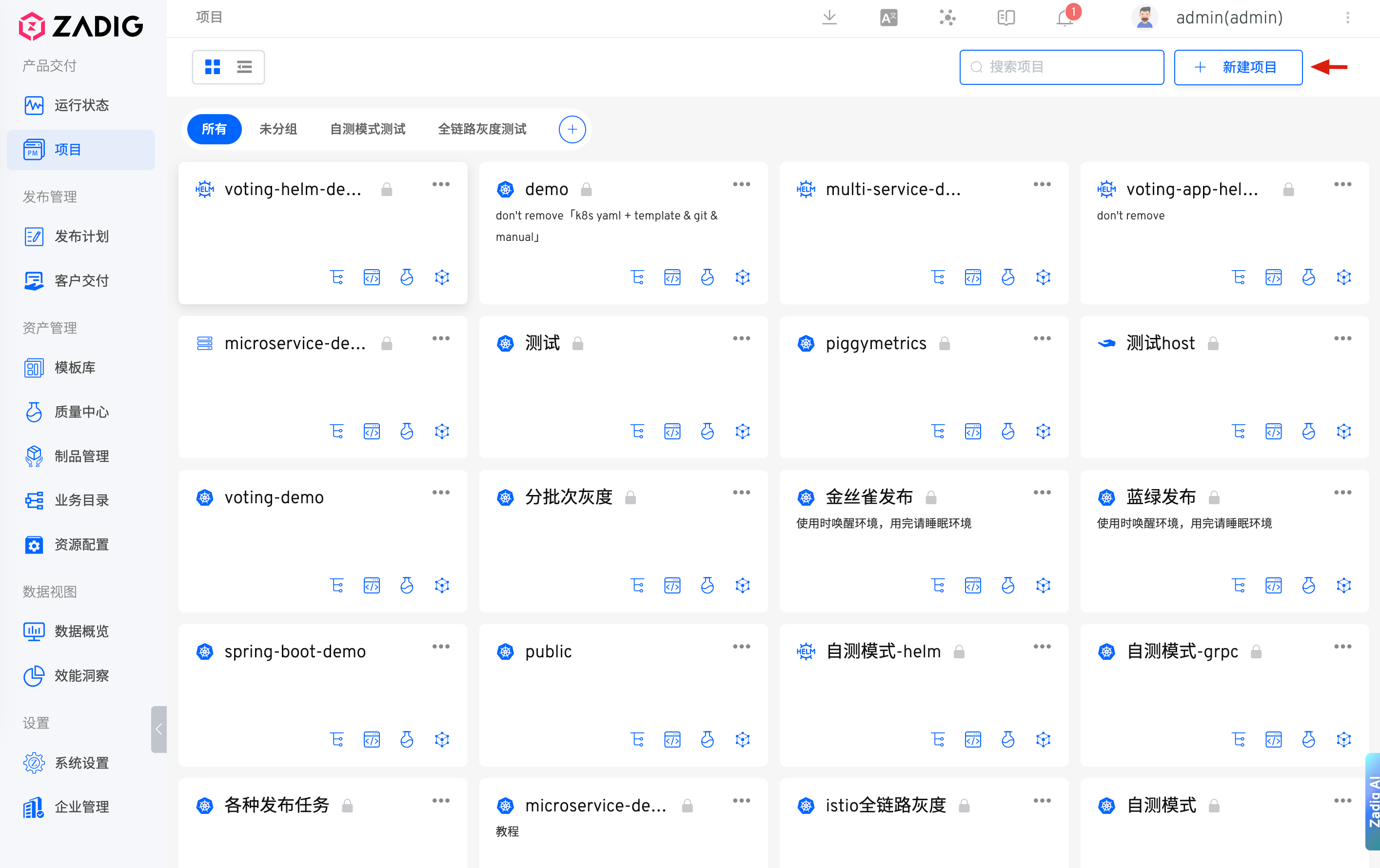Open test flask icon on voting-helm-de... card
Viewport: 1380px width, 868px height.
pyautogui.click(x=406, y=277)
